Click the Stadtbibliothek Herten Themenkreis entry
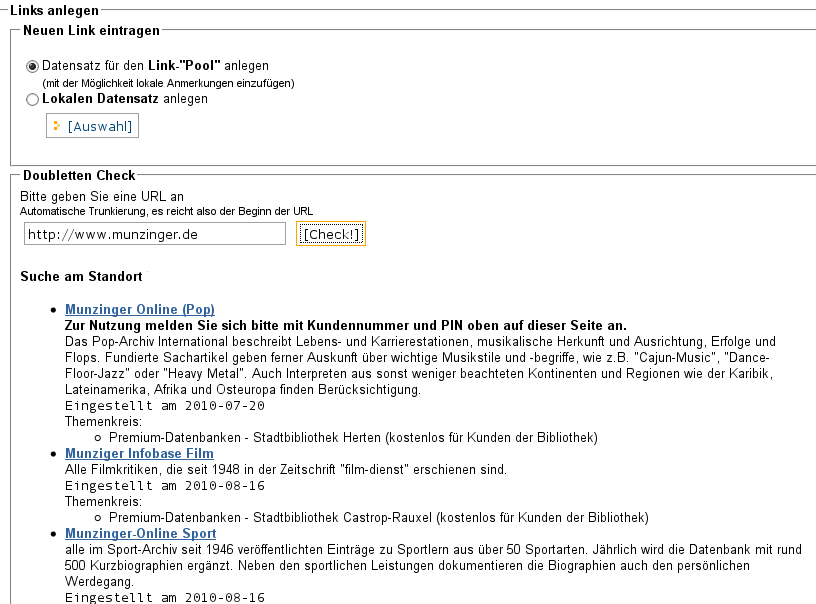 point(353,438)
